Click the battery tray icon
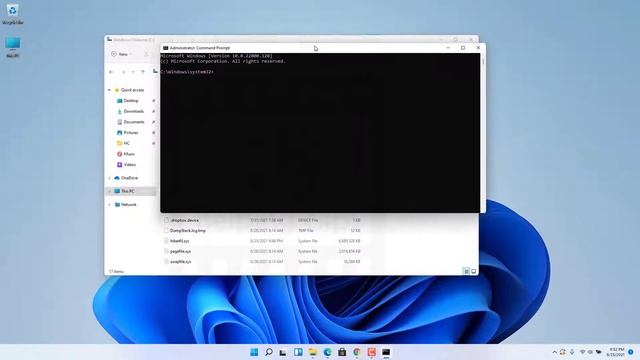This screenshot has width=640, height=360. pyautogui.click(x=599, y=352)
